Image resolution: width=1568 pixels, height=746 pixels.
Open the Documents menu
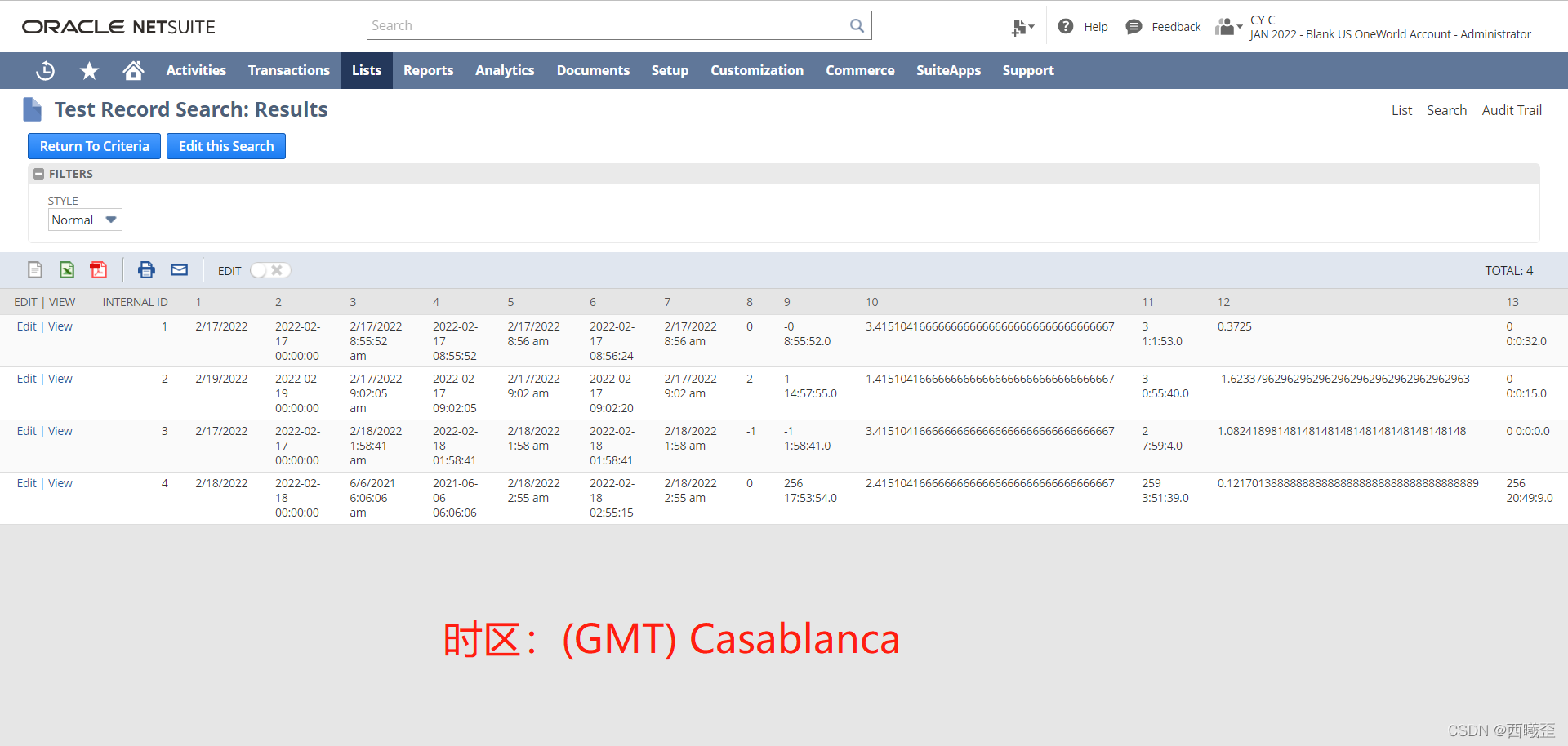click(x=593, y=70)
